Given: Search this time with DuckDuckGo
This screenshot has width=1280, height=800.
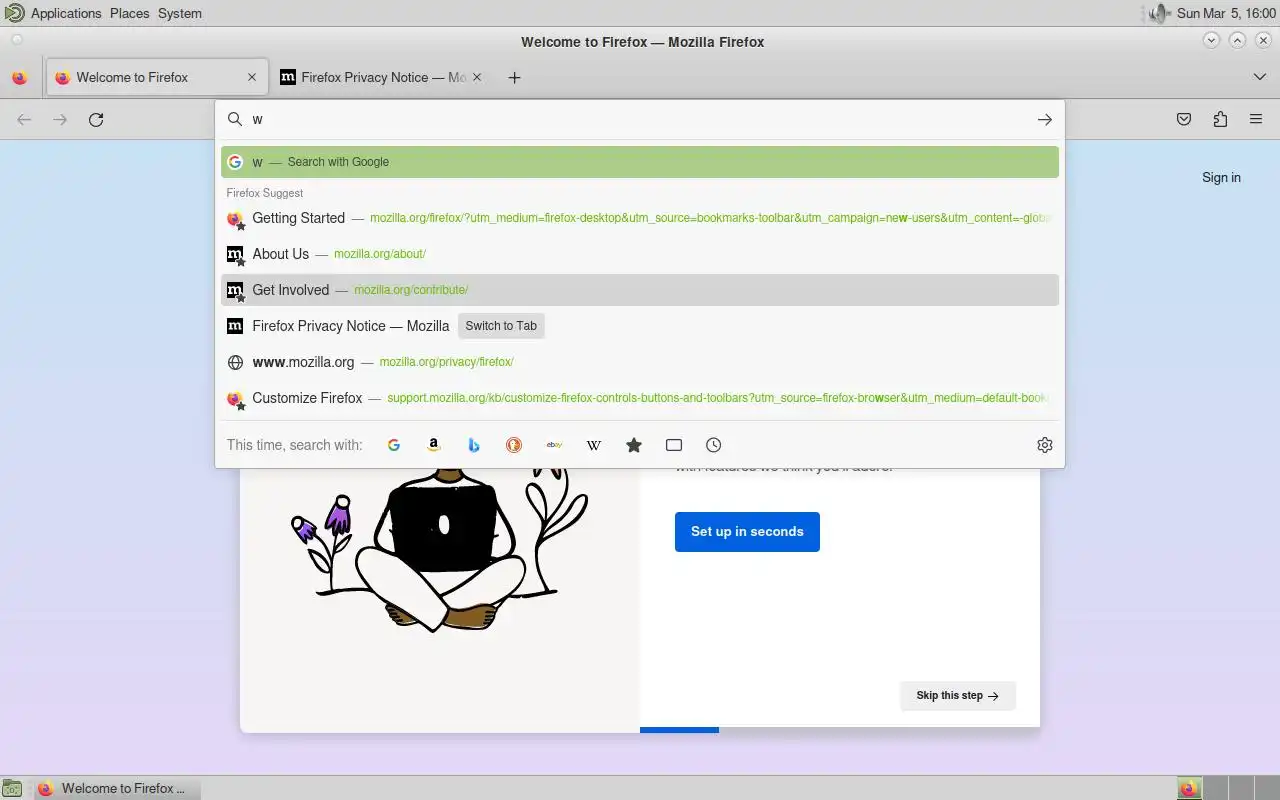Looking at the screenshot, I should tap(514, 445).
